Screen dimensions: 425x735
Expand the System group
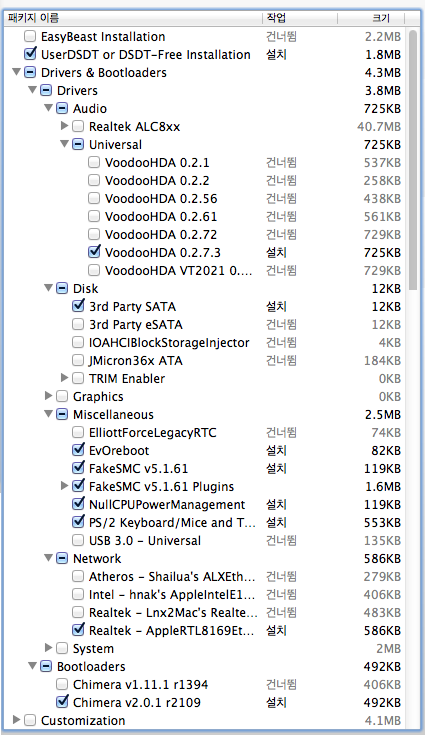pos(48,647)
